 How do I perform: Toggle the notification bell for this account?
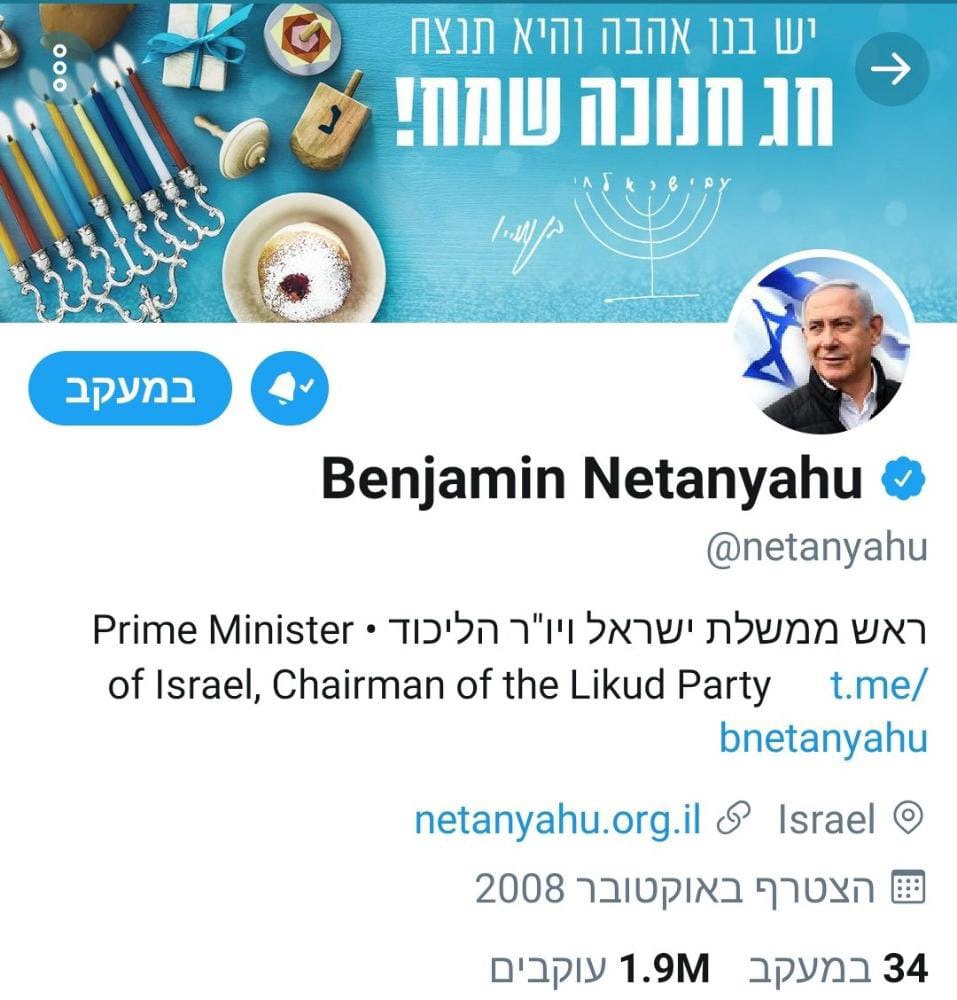click(289, 388)
